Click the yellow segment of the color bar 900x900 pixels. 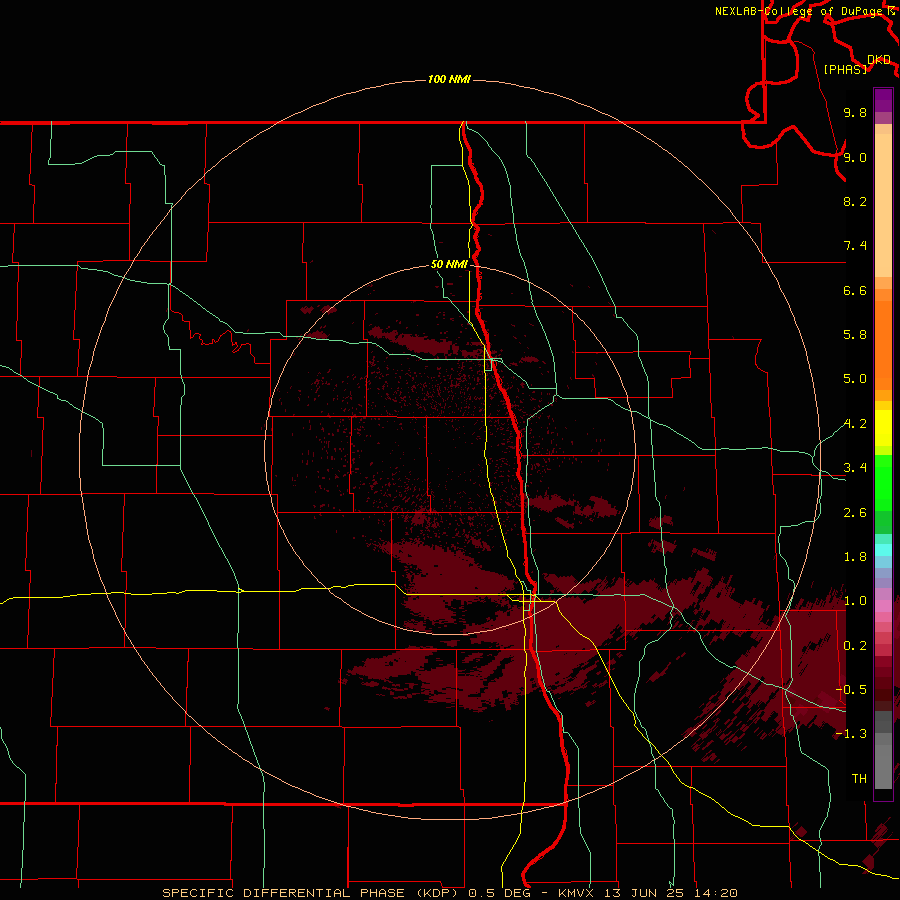pos(883,427)
